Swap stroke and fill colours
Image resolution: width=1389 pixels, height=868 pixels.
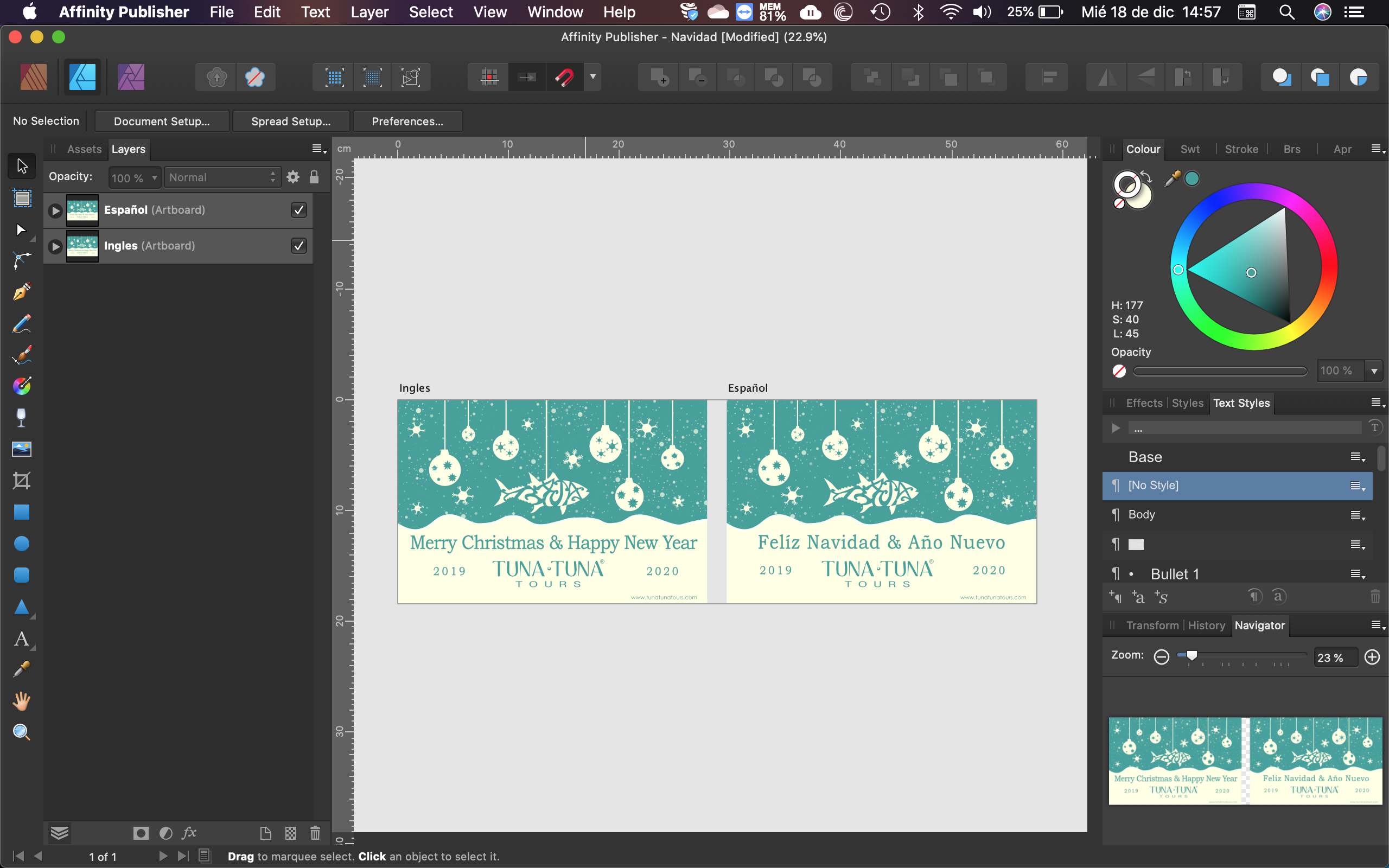pos(1146,177)
